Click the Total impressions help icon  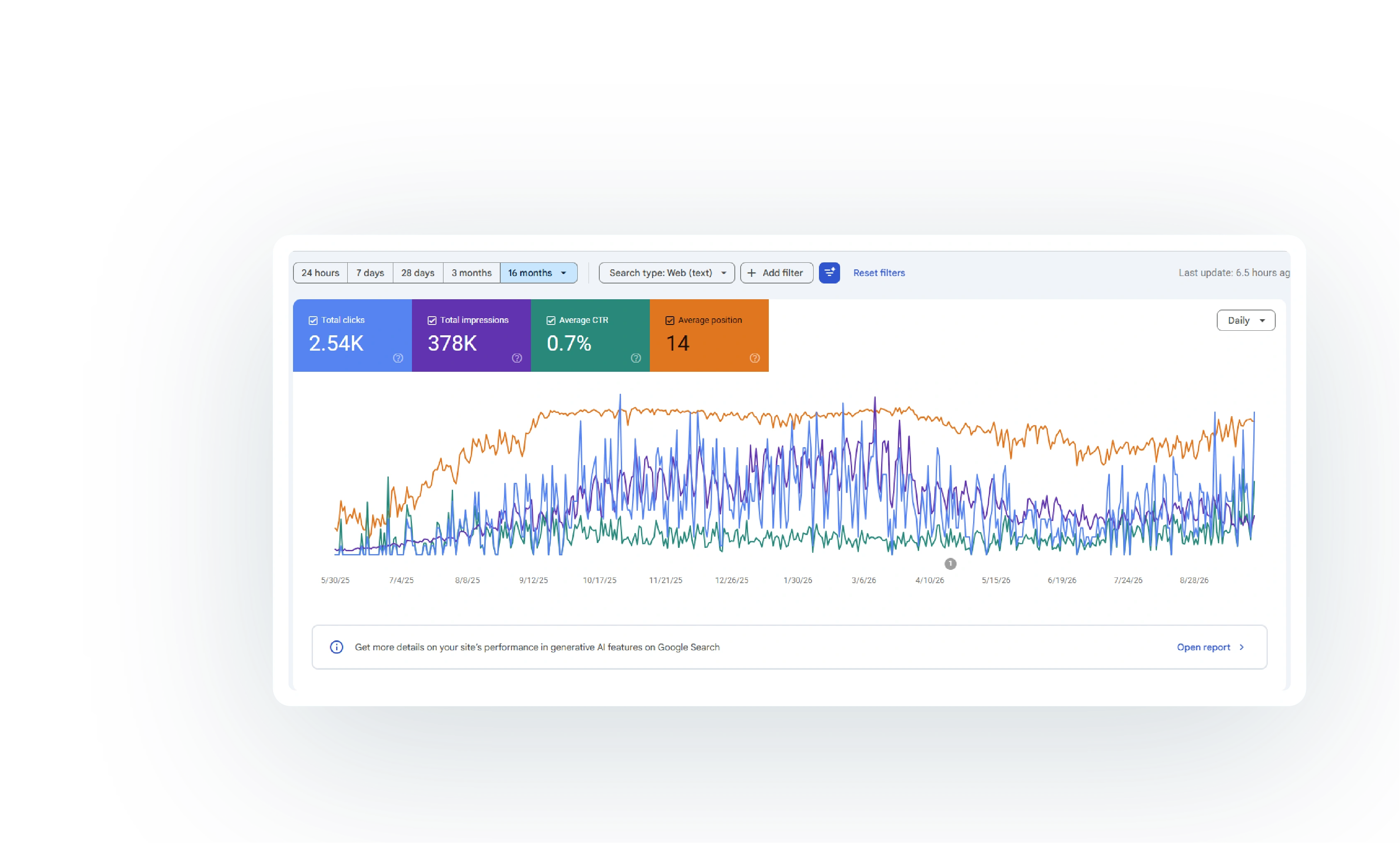(x=516, y=358)
